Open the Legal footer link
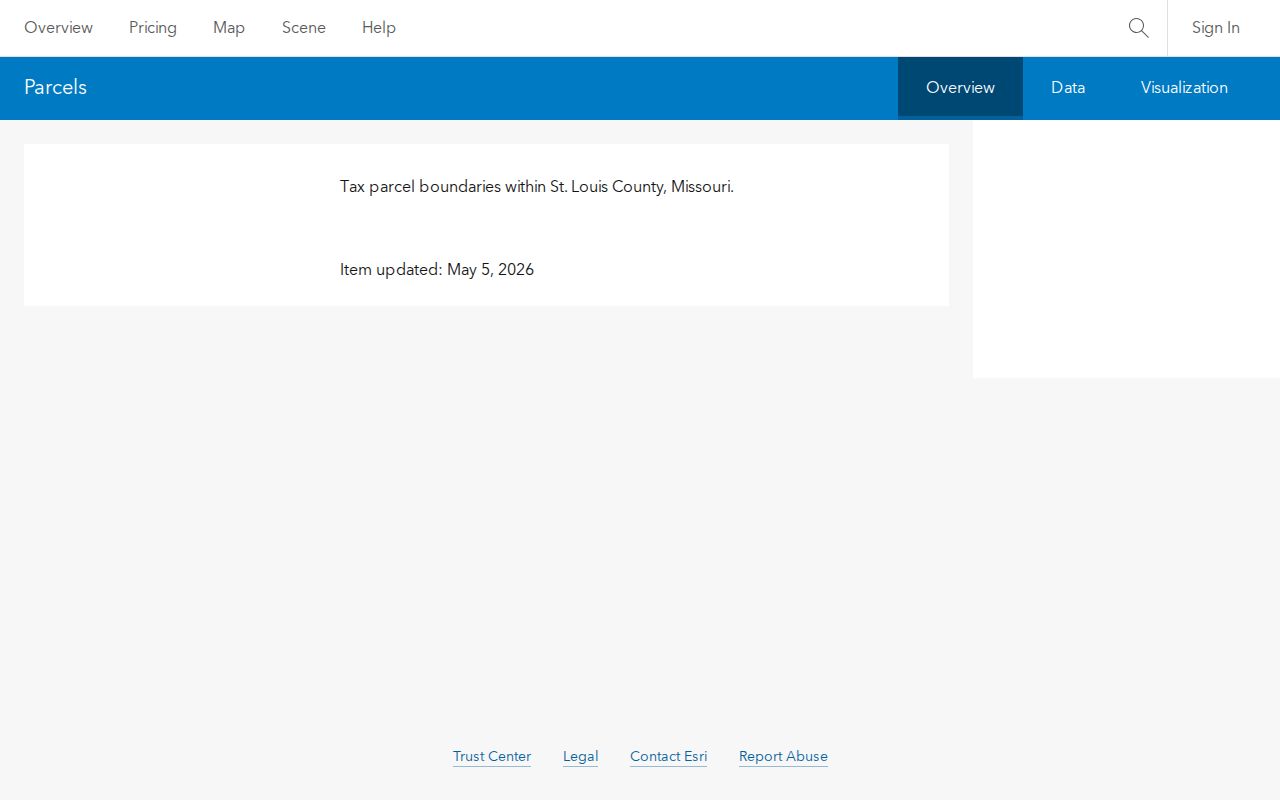This screenshot has height=800, width=1280. (x=580, y=756)
